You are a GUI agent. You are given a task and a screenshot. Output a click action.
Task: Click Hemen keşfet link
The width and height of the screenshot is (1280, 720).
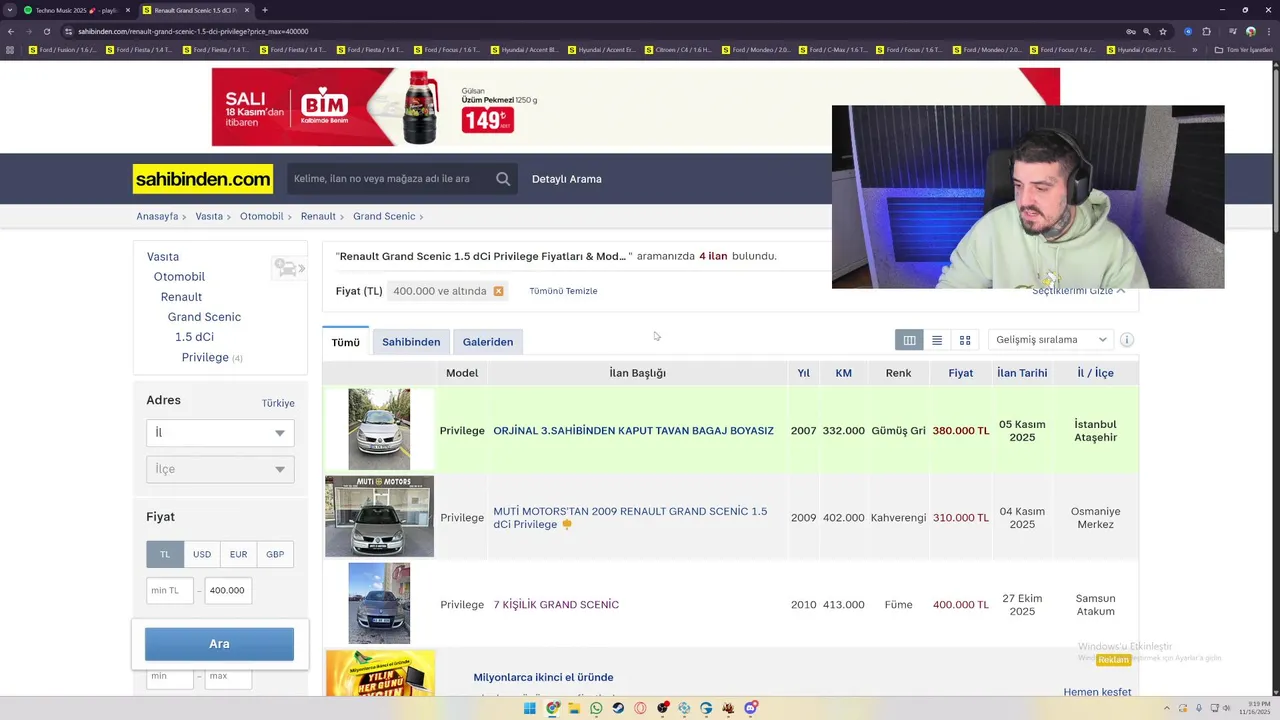1097,692
